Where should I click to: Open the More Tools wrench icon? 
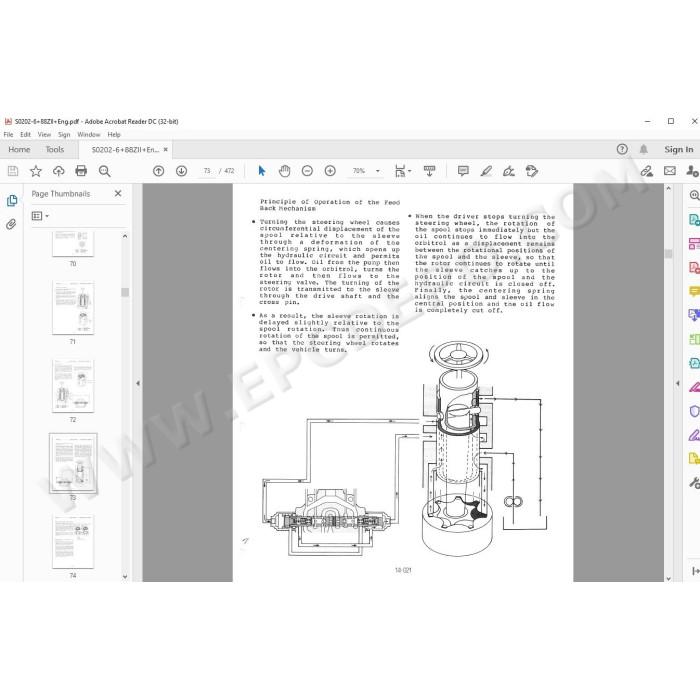point(694,483)
